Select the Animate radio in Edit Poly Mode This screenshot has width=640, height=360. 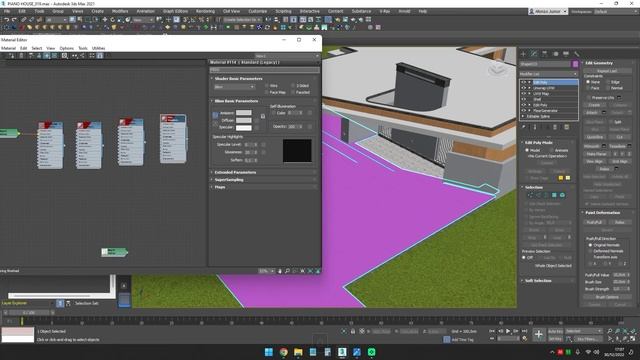552,150
